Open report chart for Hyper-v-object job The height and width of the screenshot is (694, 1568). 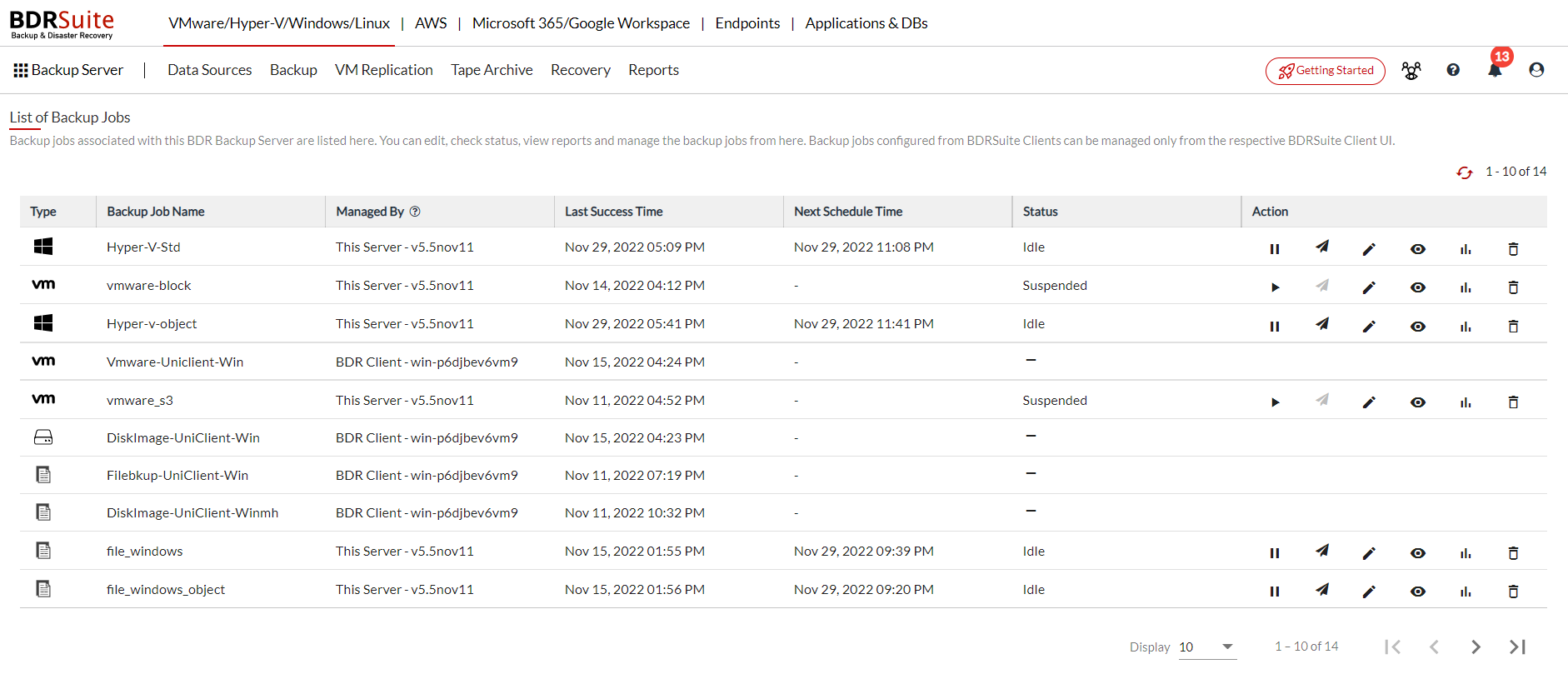1466,327
